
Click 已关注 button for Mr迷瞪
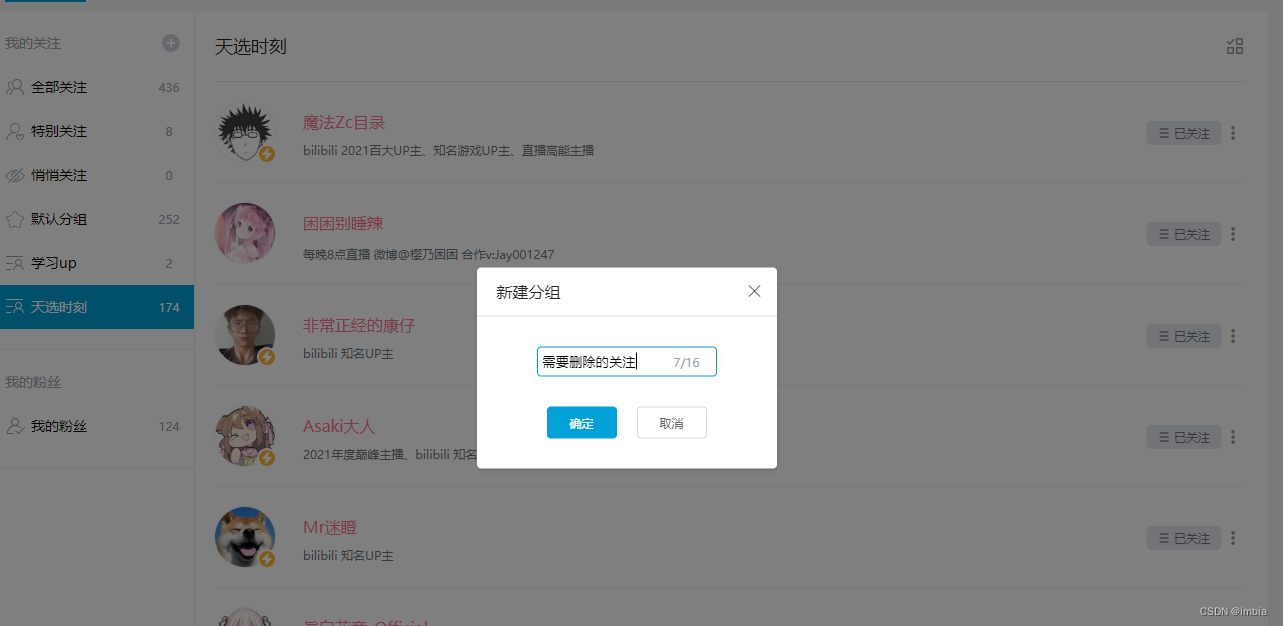point(1184,538)
